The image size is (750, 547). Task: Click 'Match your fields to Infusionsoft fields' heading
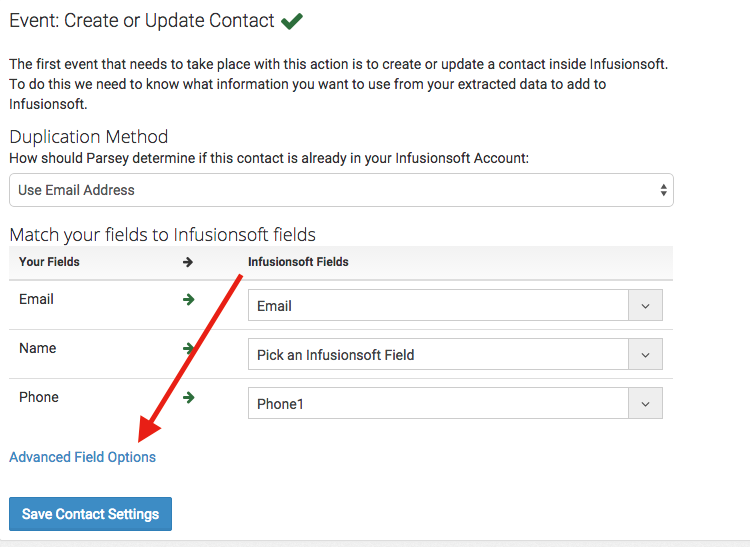(163, 235)
